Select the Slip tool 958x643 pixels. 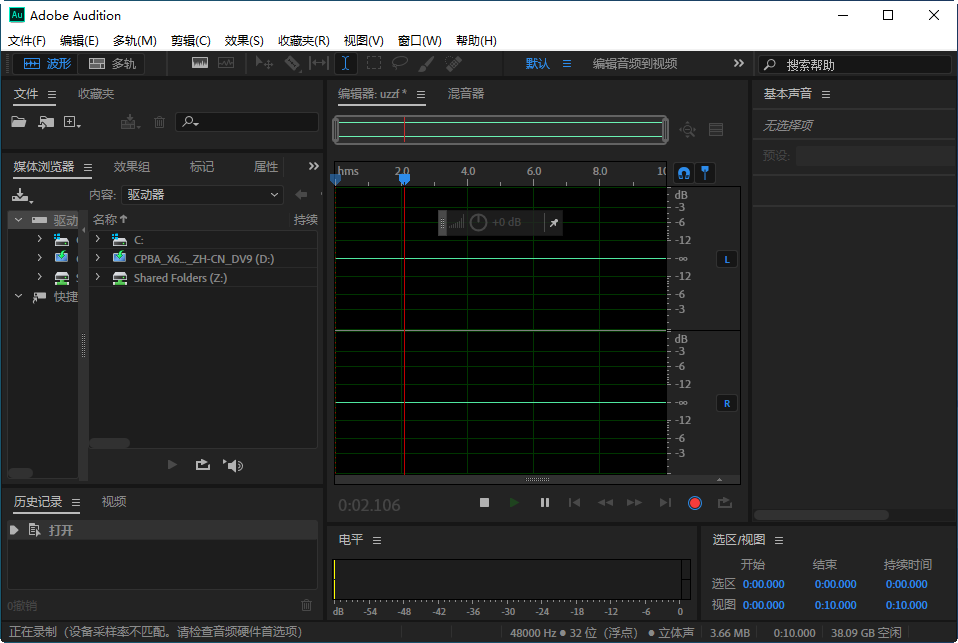(x=319, y=63)
